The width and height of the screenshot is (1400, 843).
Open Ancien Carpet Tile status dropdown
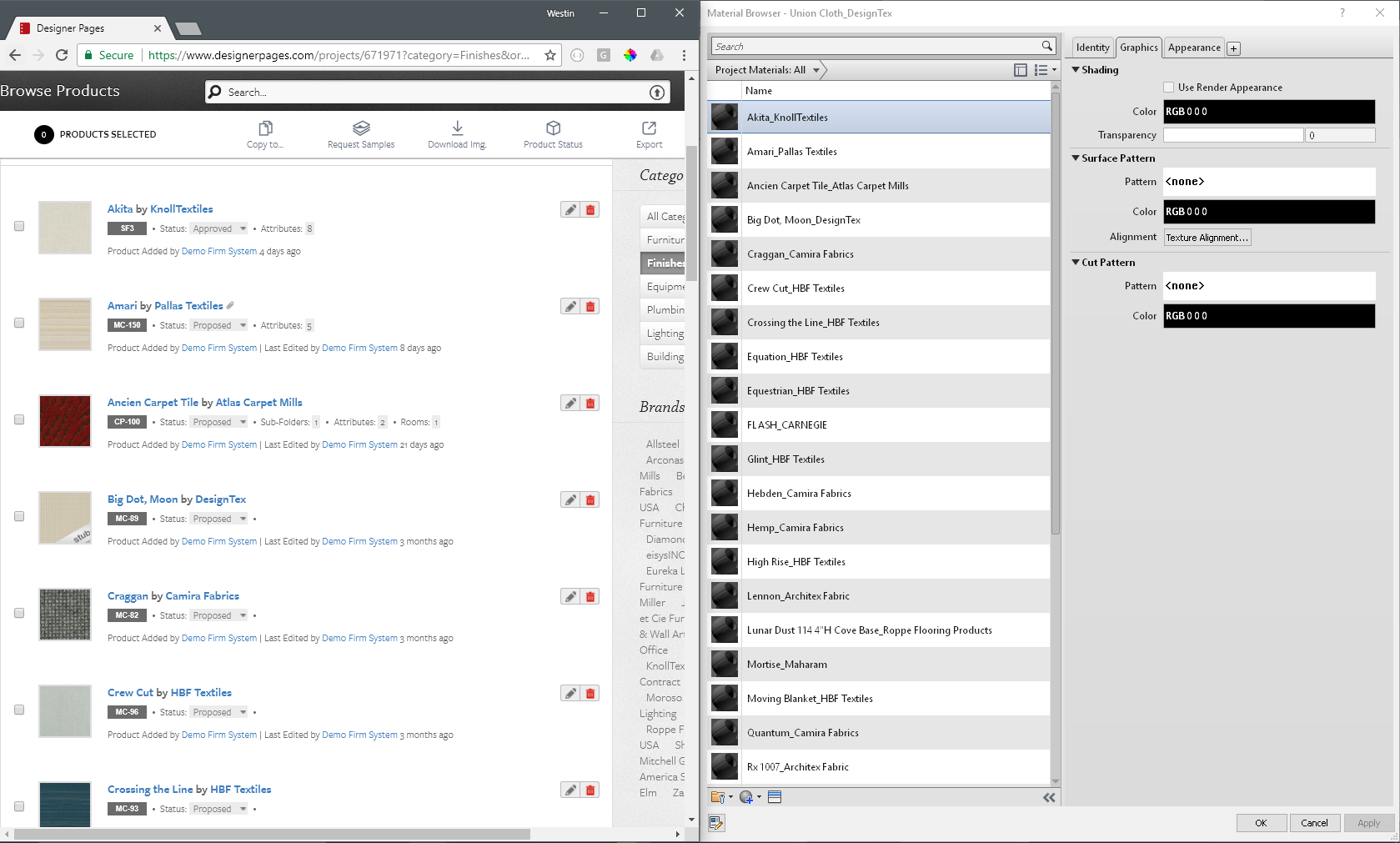(x=219, y=422)
